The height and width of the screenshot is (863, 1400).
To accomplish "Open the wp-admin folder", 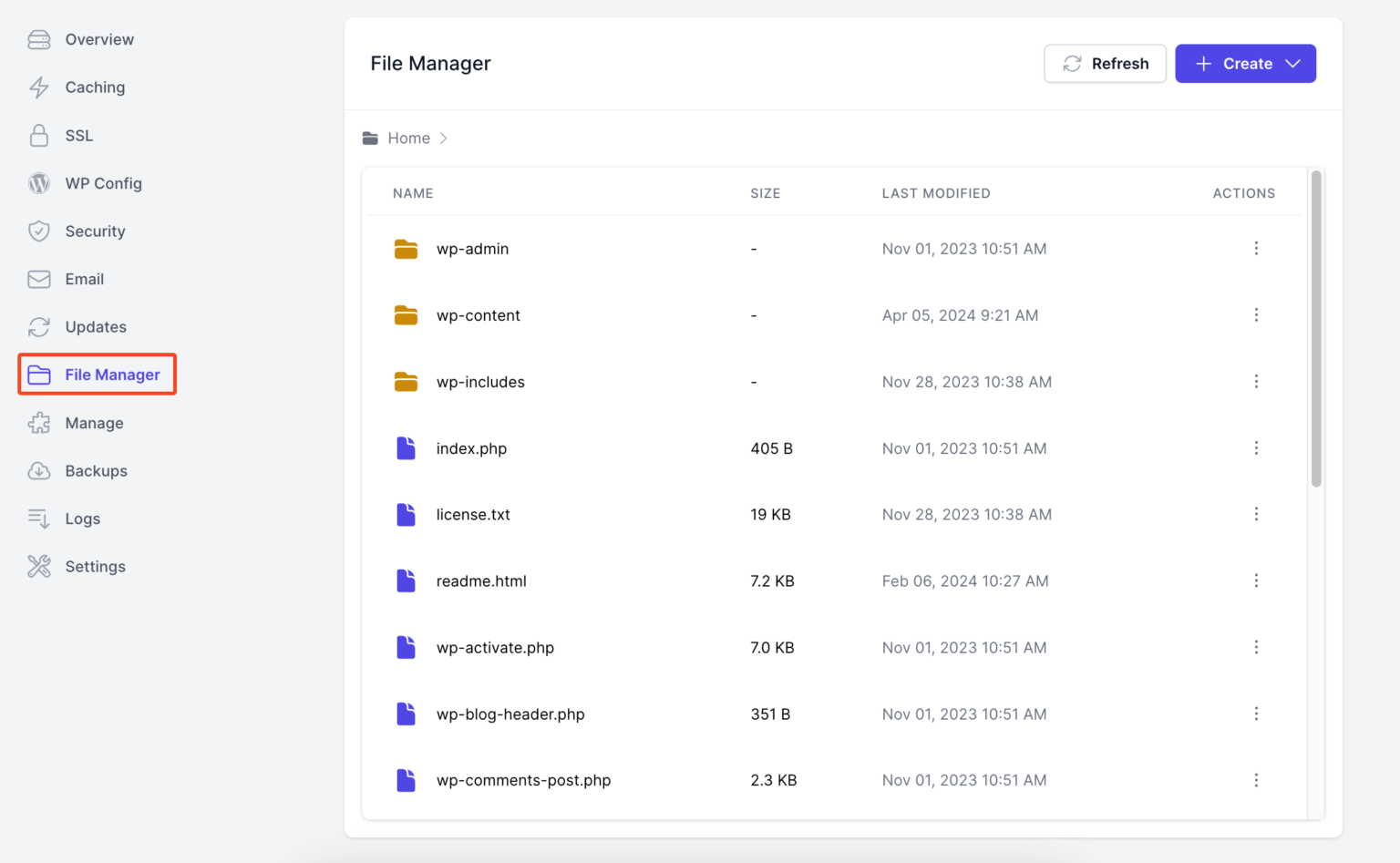I will coord(472,248).
